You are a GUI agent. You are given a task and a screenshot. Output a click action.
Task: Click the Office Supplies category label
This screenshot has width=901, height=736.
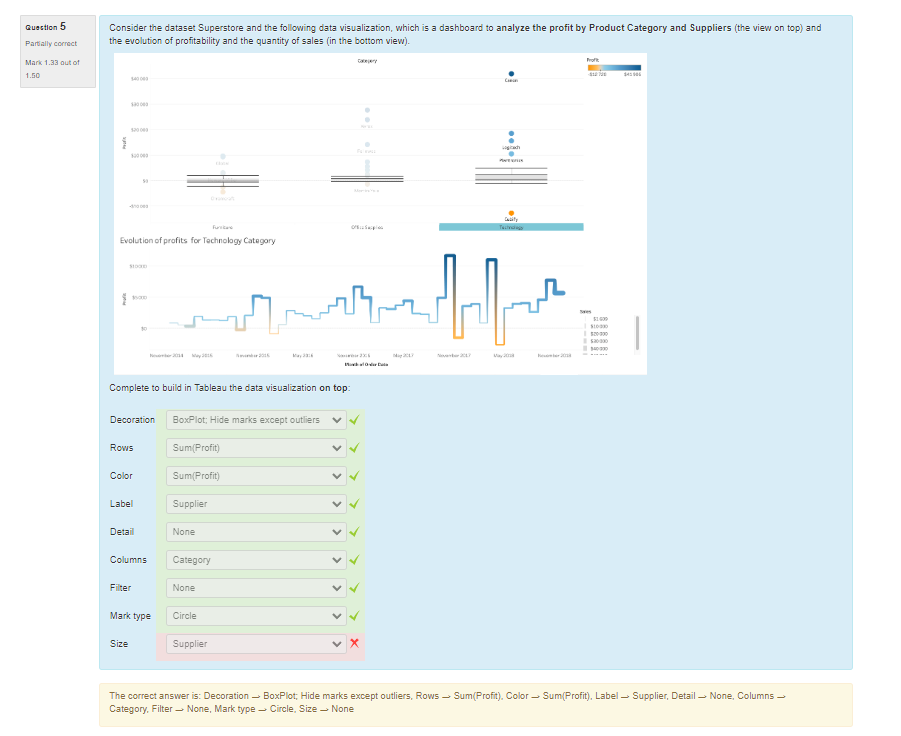367,227
